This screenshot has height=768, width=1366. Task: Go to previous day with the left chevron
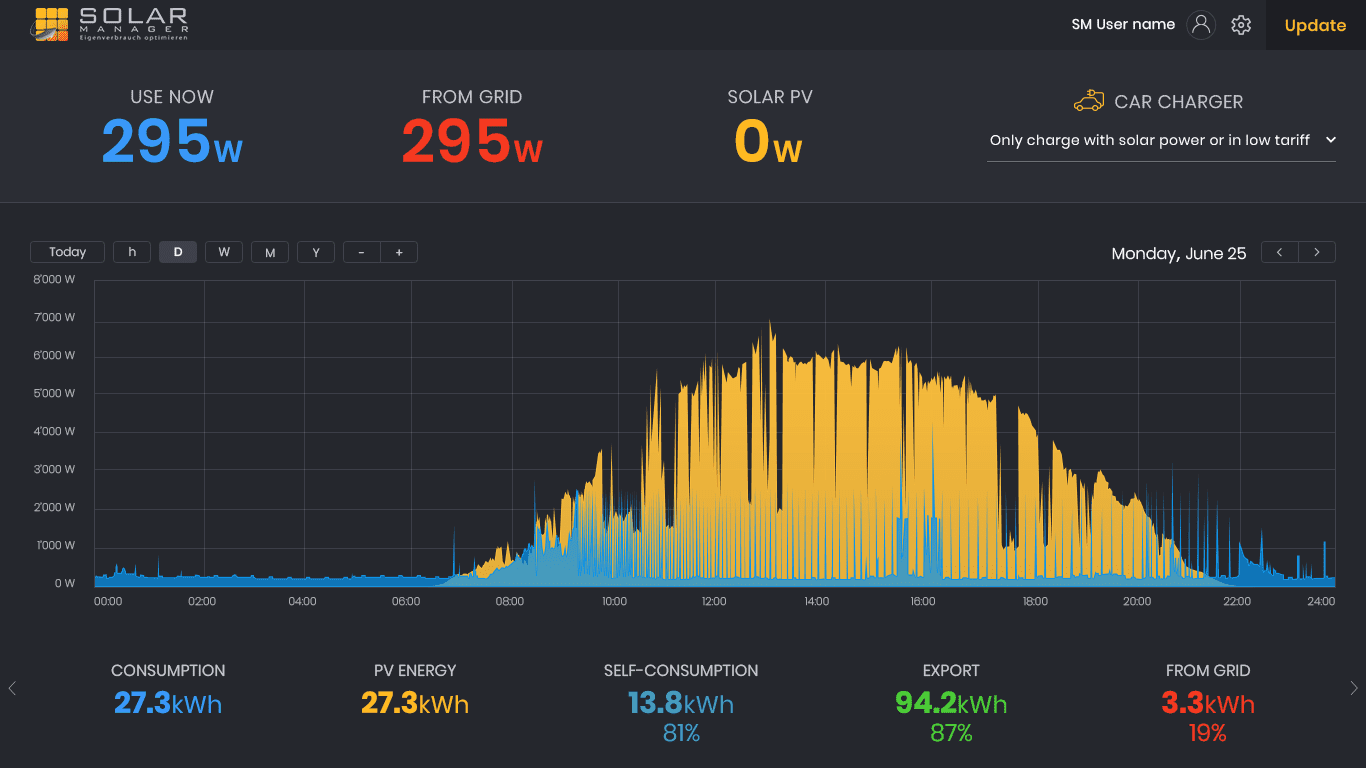pos(1279,252)
